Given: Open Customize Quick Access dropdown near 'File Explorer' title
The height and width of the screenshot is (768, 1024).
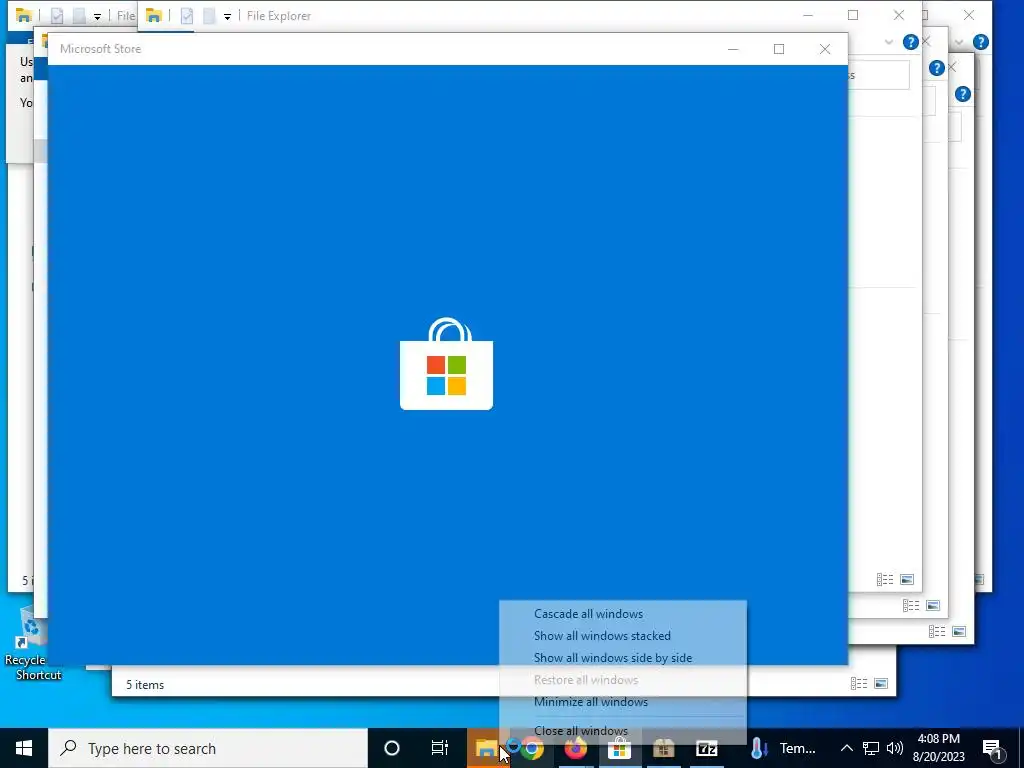Looking at the screenshot, I should click(227, 16).
